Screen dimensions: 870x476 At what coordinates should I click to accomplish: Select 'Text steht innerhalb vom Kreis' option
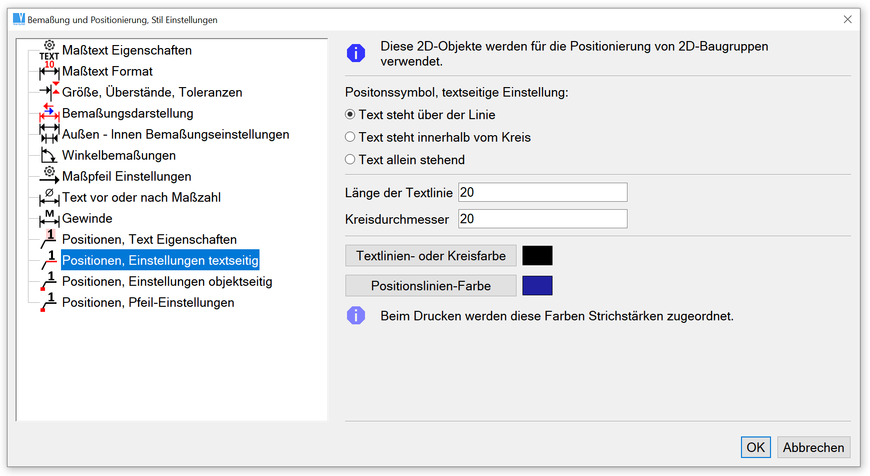click(x=350, y=137)
